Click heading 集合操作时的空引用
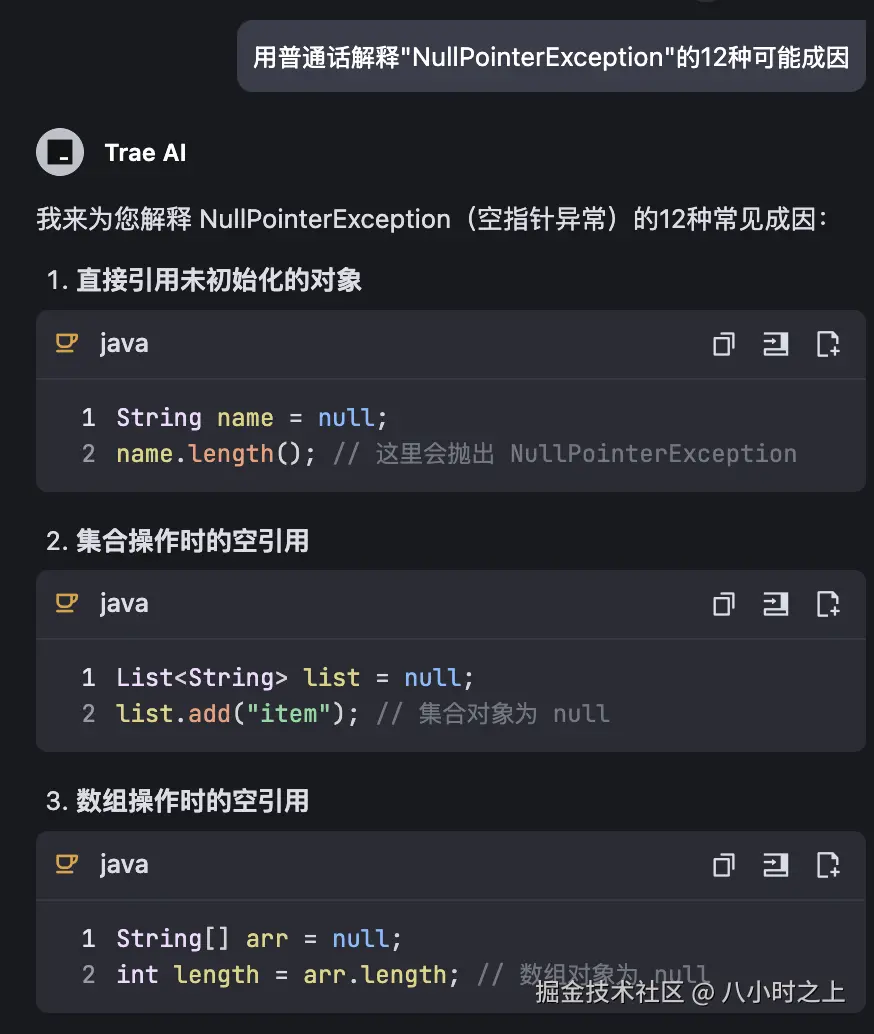874x1034 pixels. (x=193, y=541)
